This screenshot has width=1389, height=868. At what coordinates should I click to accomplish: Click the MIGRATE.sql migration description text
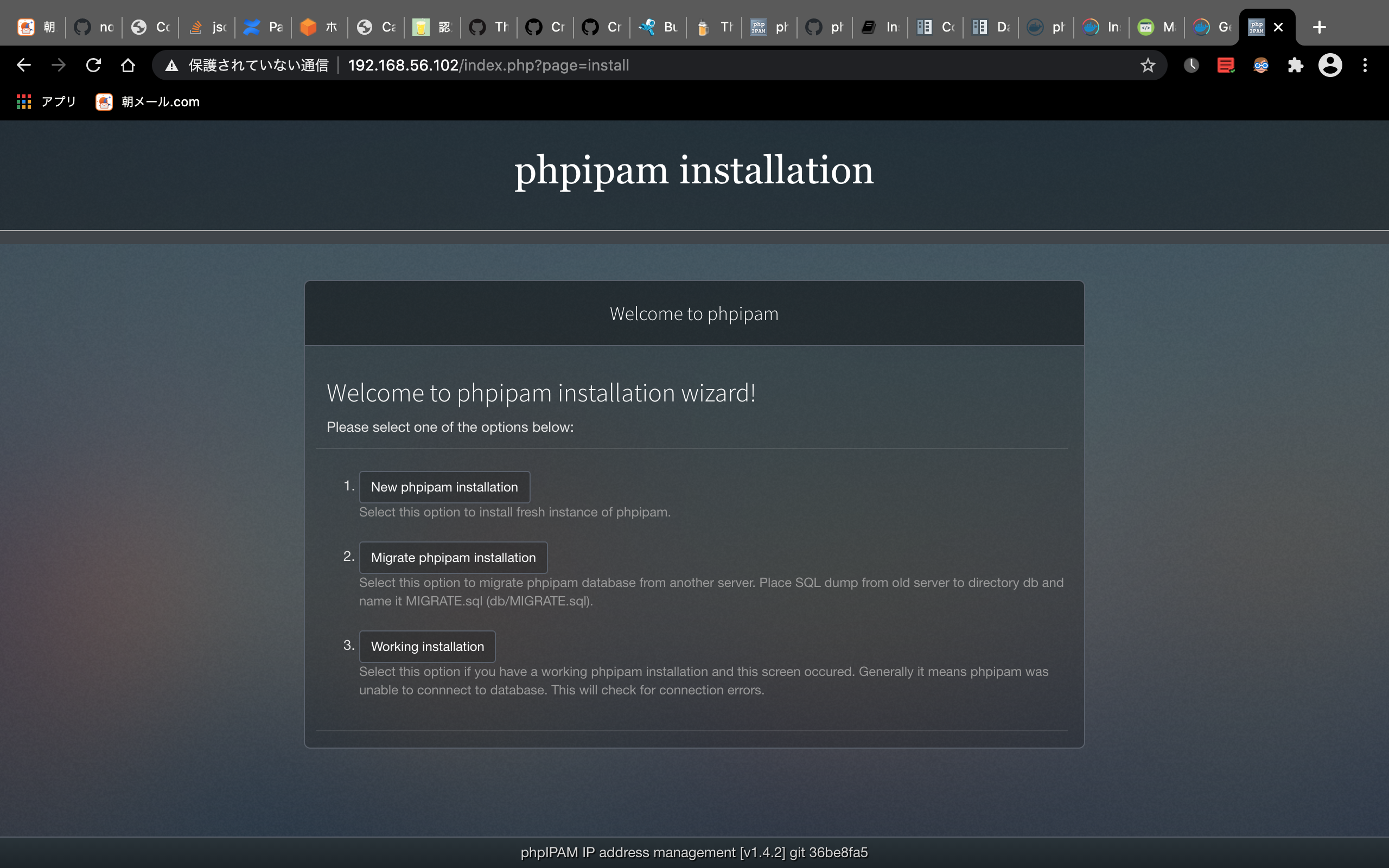(711, 592)
